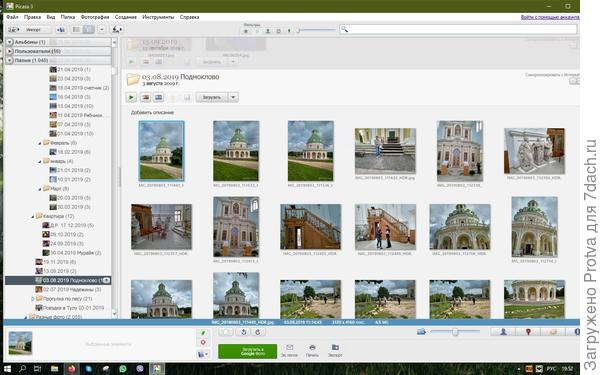Image resolution: width=600 pixels, height=375 pixels.
Task: Open the Правка menu
Action: coord(33,17)
